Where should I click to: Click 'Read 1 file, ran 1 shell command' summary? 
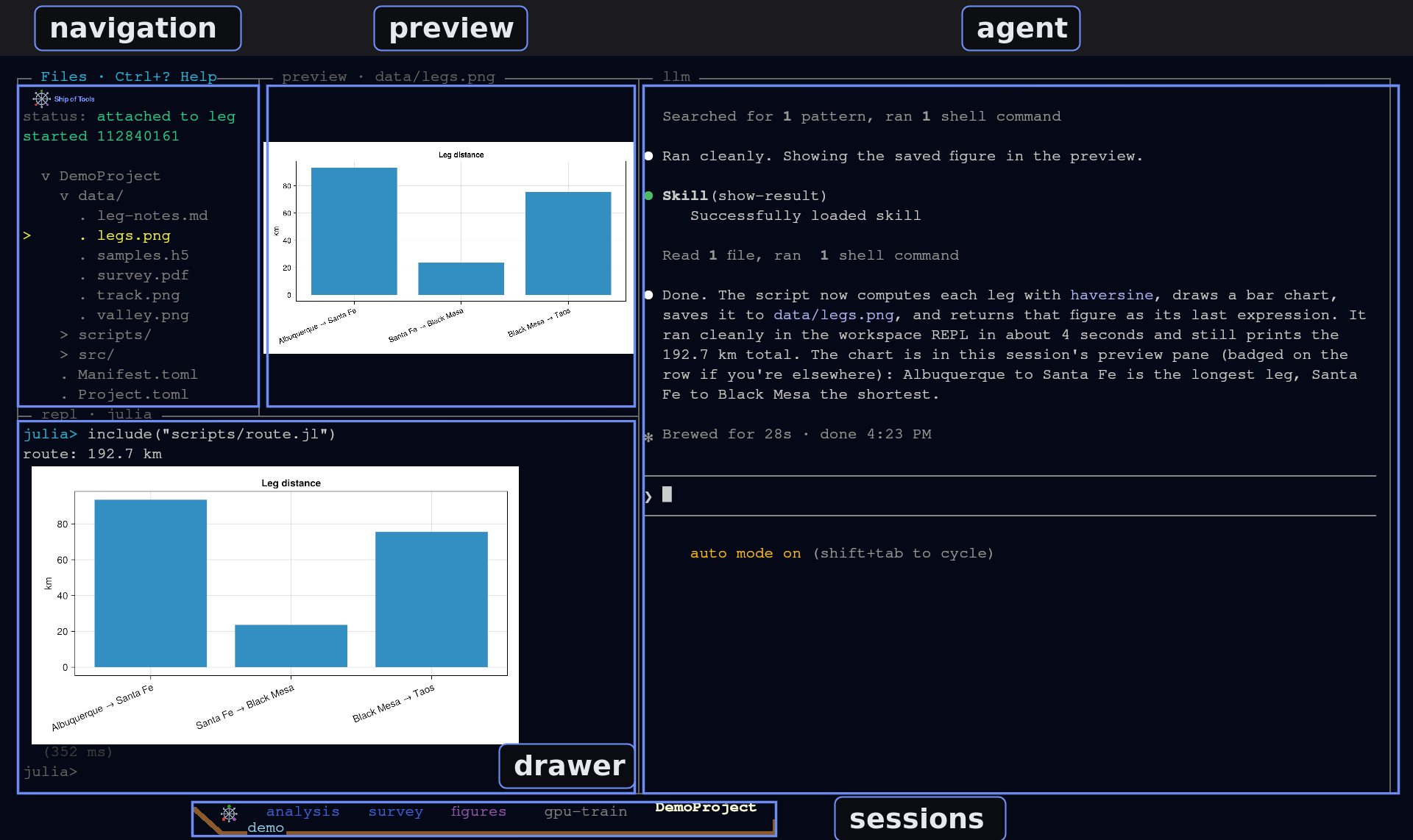click(x=810, y=255)
